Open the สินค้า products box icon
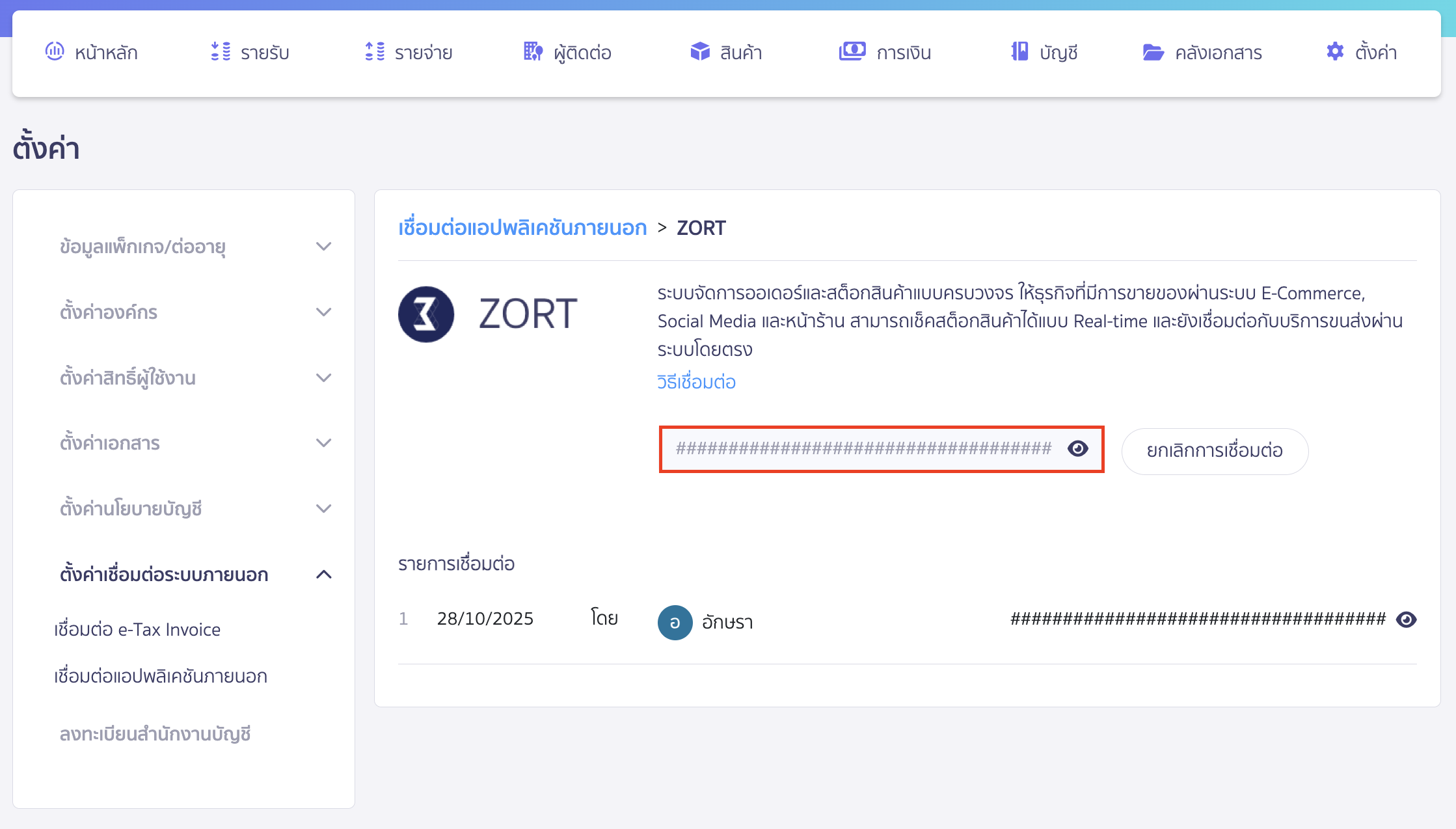Viewport: 1456px width, 829px height. 699,51
